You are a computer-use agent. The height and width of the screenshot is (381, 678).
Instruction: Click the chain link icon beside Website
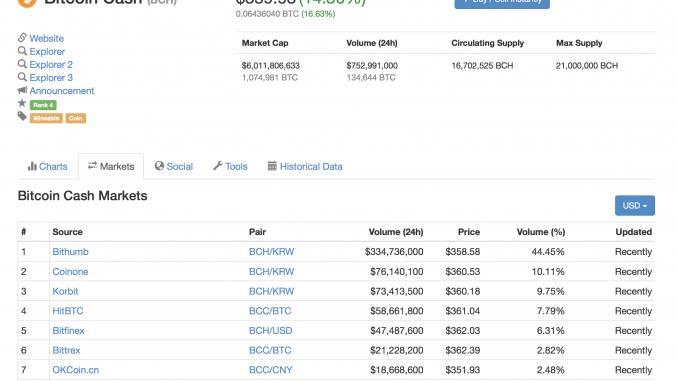coord(22,38)
